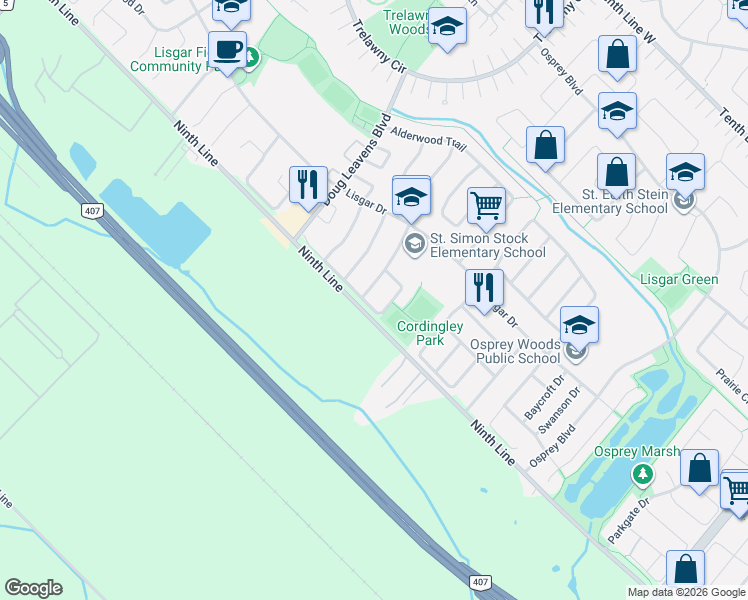The height and width of the screenshot is (600, 748).
Task: Click the cafe marker at Lisgar Fields Community Park
Action: point(228,52)
